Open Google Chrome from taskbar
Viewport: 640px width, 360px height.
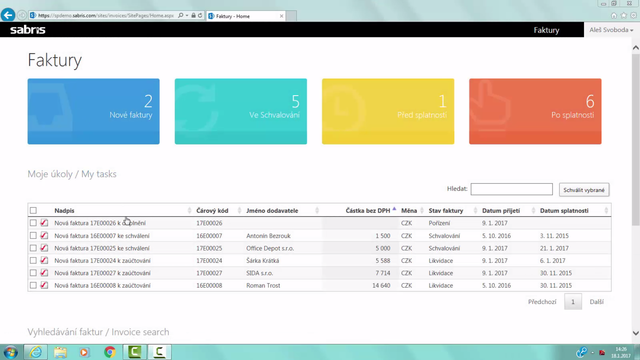click(x=109, y=352)
